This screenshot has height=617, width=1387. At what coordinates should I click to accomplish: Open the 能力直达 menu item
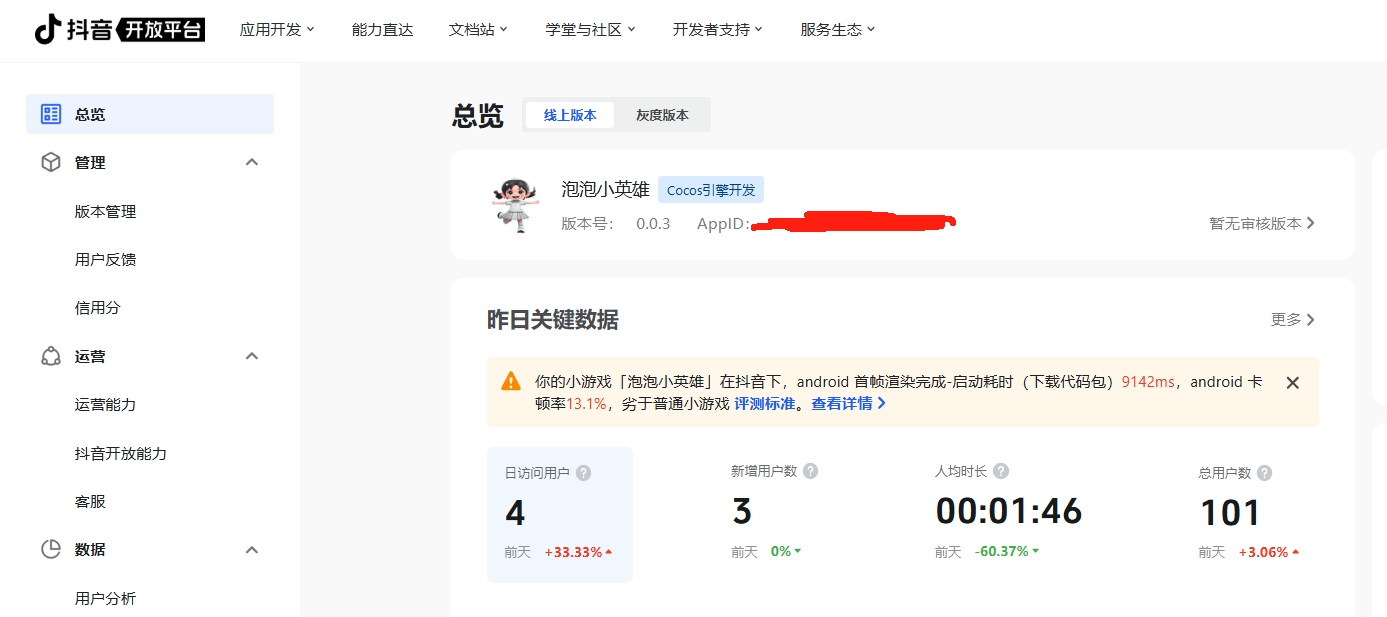click(x=382, y=30)
